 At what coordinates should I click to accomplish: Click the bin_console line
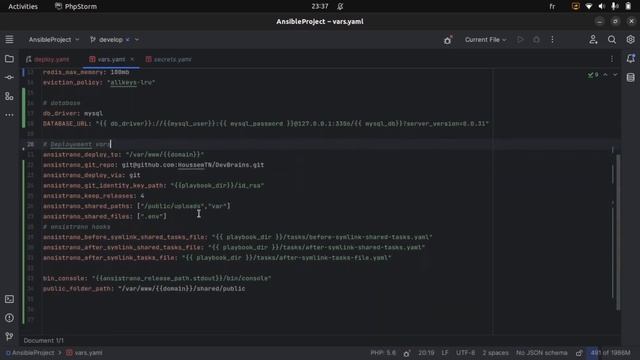tap(157, 278)
